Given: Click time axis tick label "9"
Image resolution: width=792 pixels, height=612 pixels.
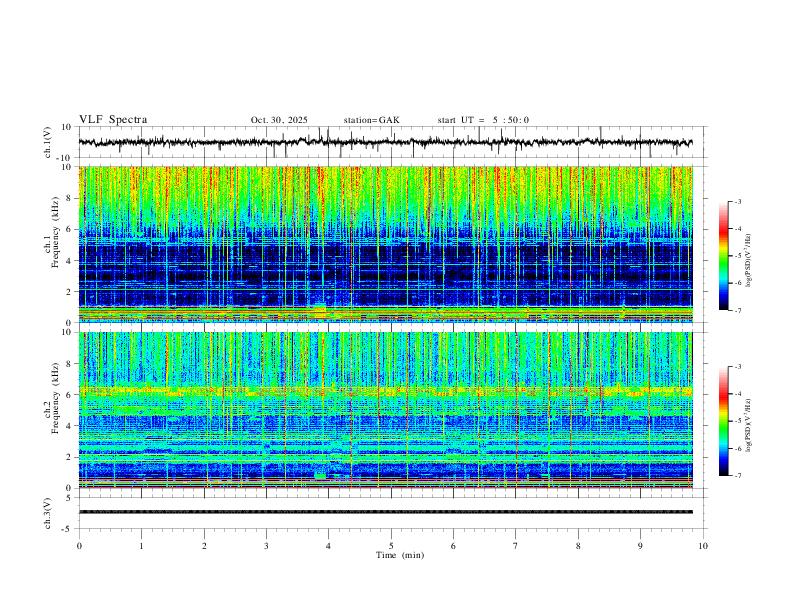Looking at the screenshot, I should (640, 546).
